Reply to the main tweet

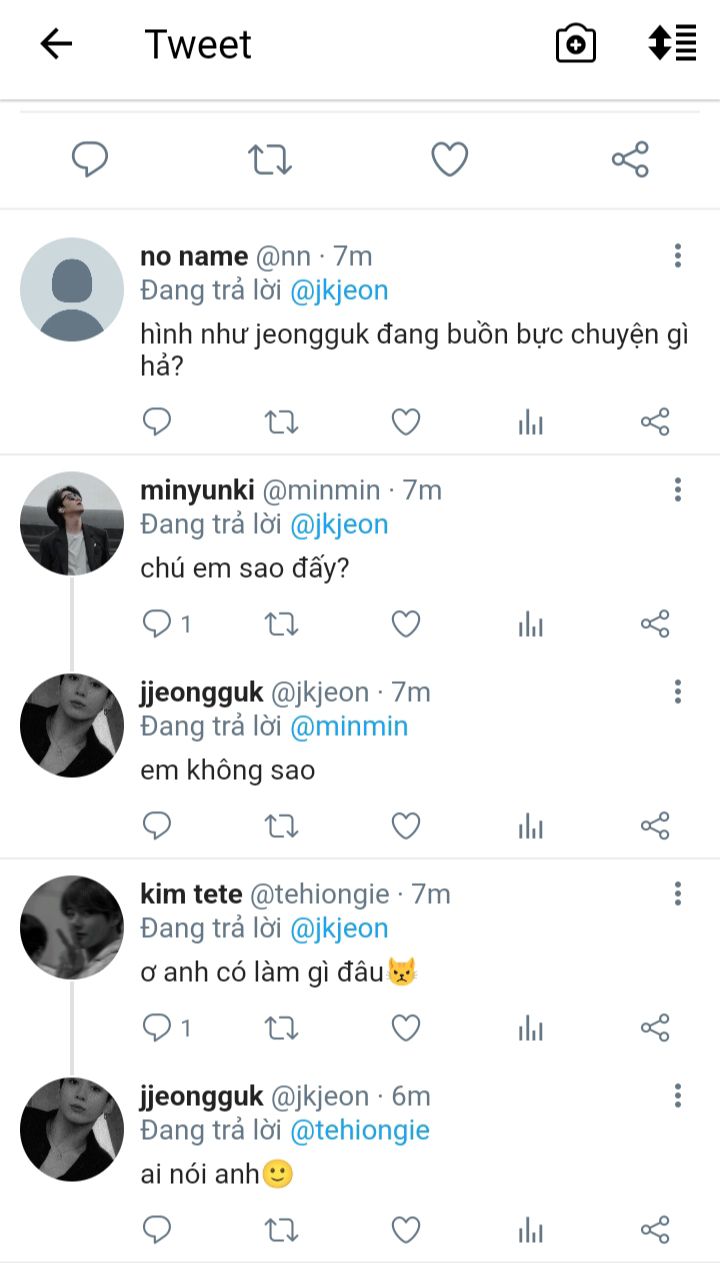click(90, 160)
